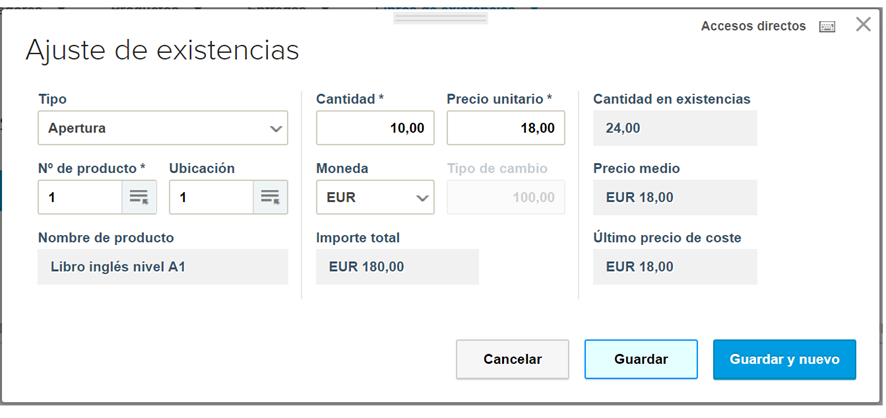Click the Cancelar button
This screenshot has height=418, width=886.
513,359
